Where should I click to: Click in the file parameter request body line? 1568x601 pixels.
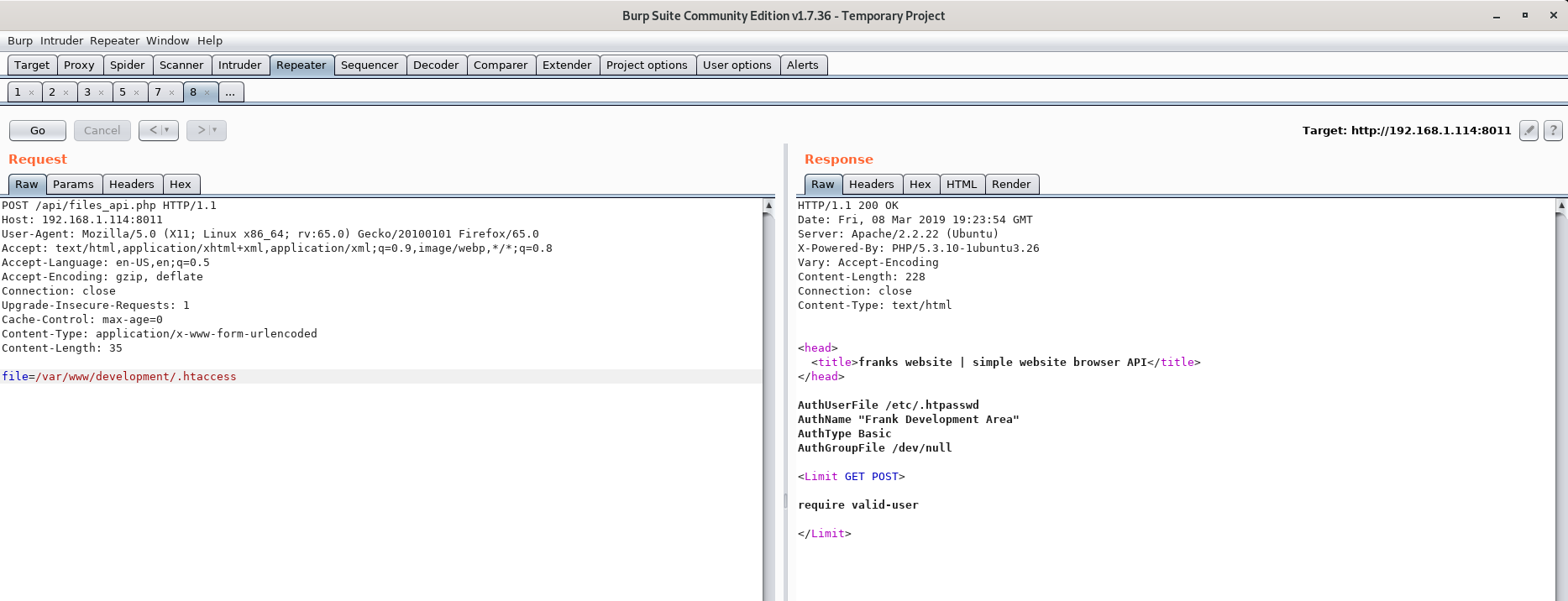coord(381,377)
